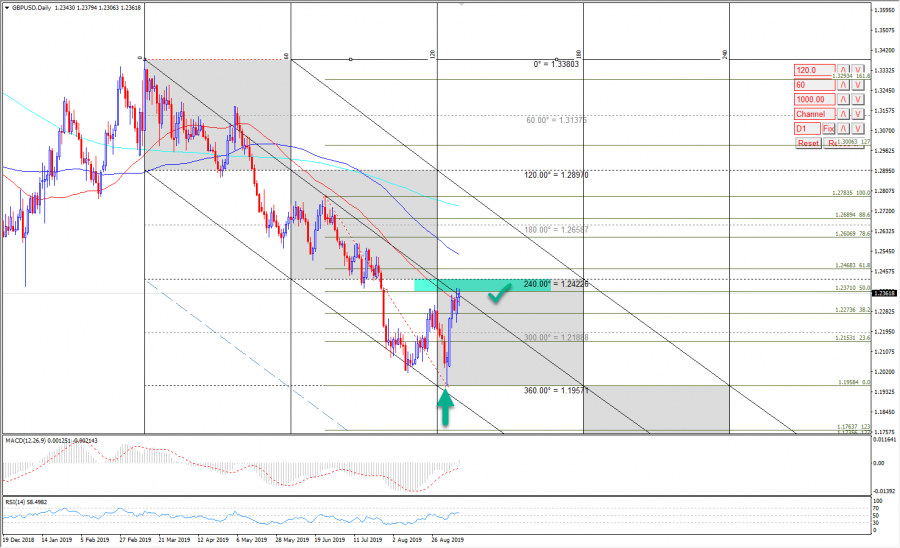
Task: Increase the 60 value with its up arrow
Action: (x=843, y=85)
